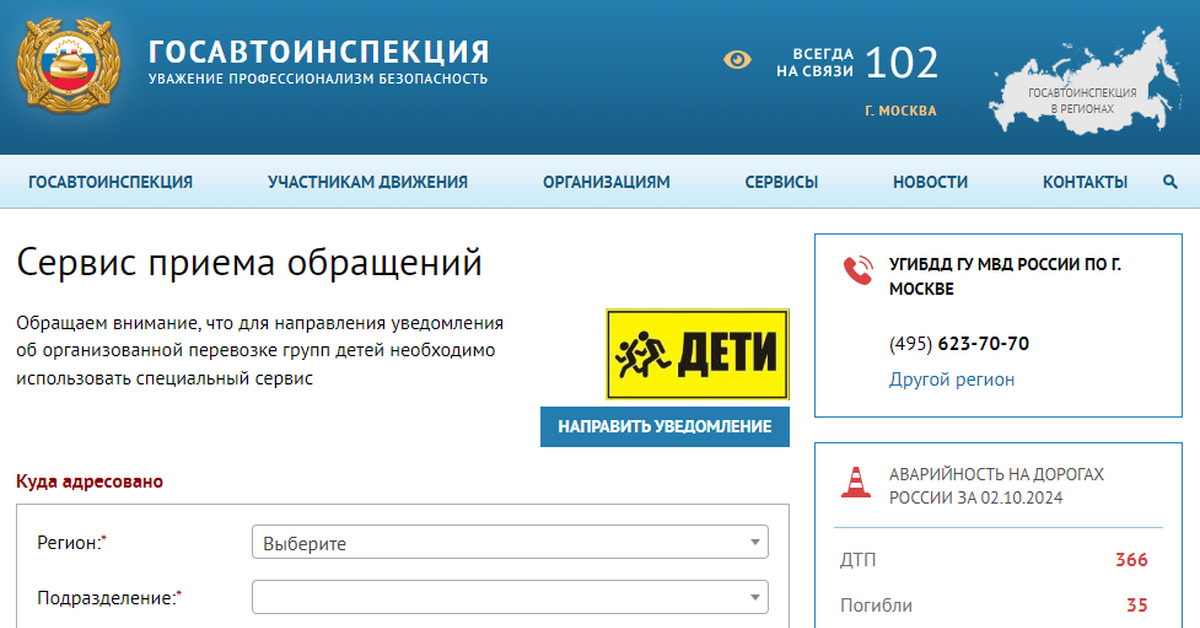This screenshot has height=628, width=1200.
Task: Click the slogan УВАЖЕНИЕ ПРОФЕССИОНАЛИЗМ БЕЗОПАСНОСТЬ
Action: pyautogui.click(x=318, y=79)
